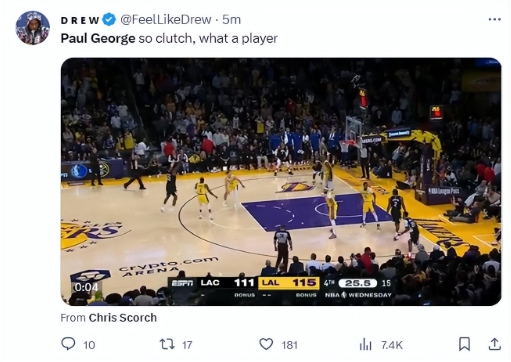Play the Lakers vs Clippers video clip

[x=281, y=182]
